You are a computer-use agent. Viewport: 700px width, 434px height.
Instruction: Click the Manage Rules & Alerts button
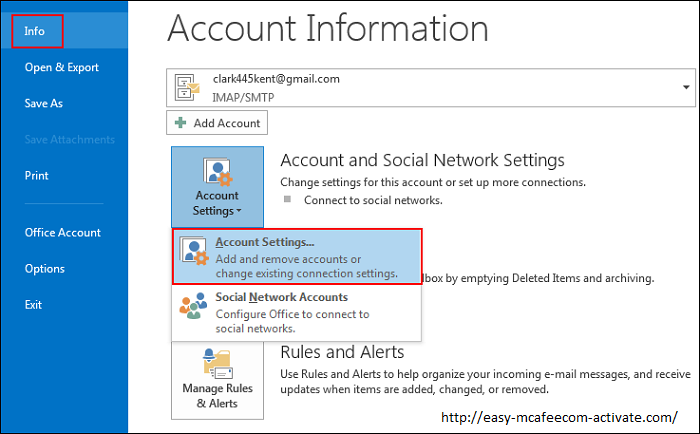[x=217, y=381]
